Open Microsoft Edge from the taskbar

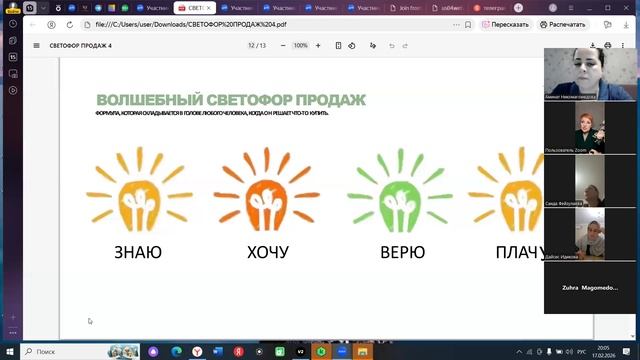point(176,351)
